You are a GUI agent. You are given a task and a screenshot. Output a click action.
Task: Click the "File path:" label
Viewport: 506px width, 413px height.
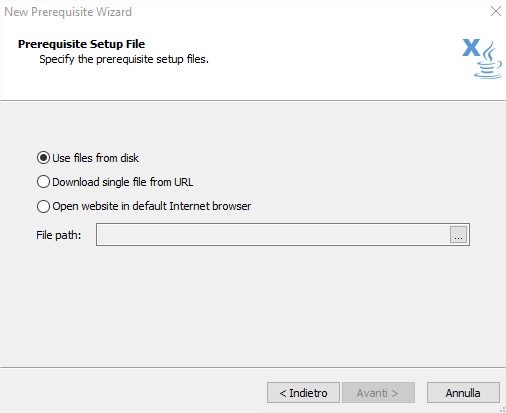(59, 235)
